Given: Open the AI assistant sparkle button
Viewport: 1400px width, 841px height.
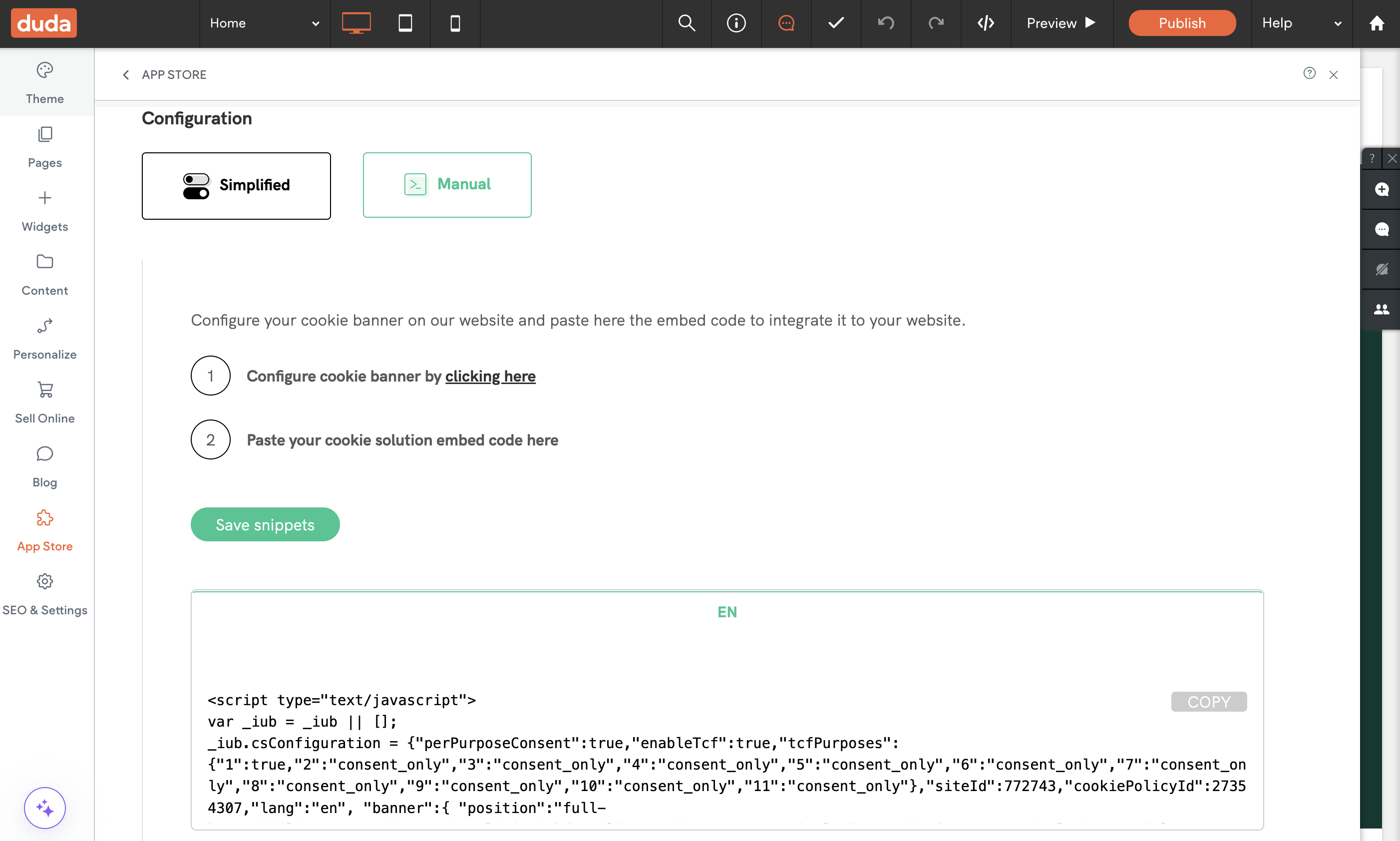Looking at the screenshot, I should 45,808.
